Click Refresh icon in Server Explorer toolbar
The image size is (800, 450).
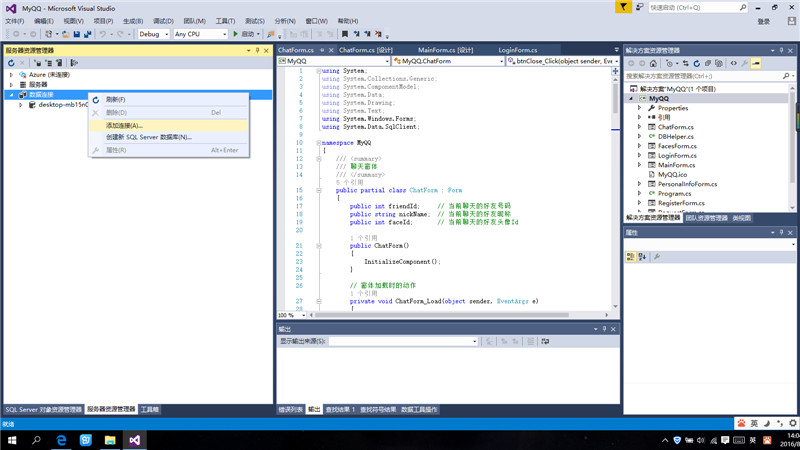11,63
